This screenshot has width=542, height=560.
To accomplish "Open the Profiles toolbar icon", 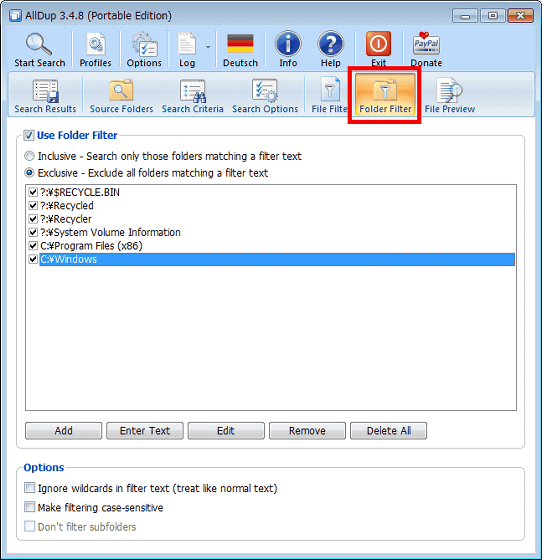I will tap(95, 44).
